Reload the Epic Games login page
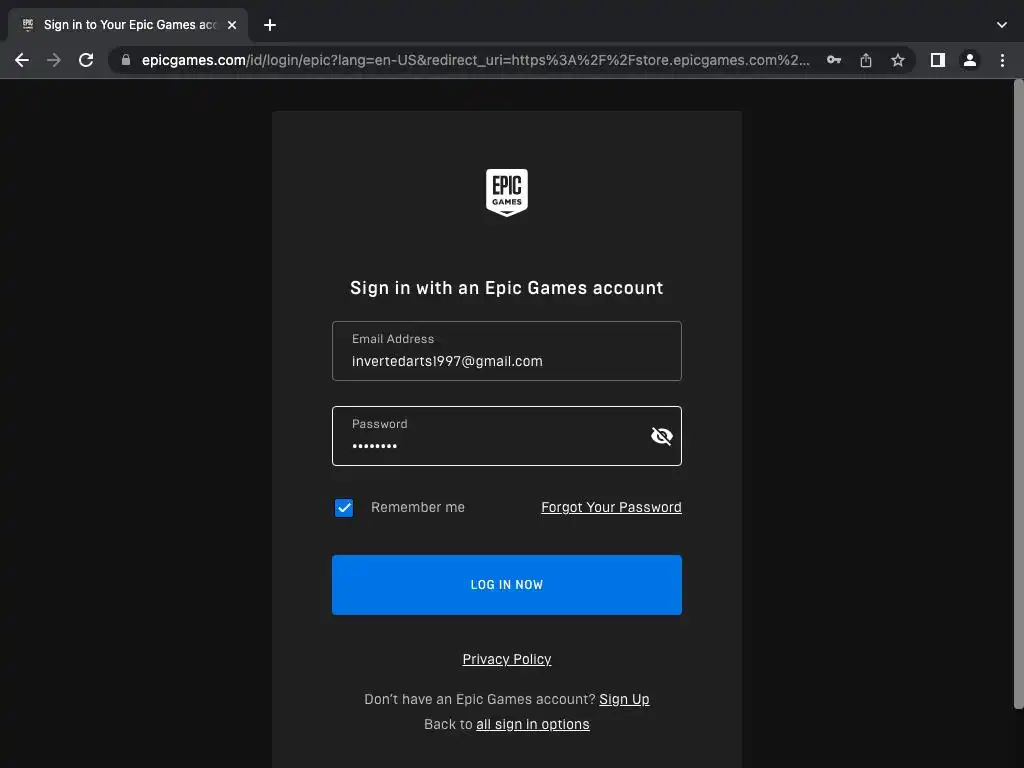The width and height of the screenshot is (1024, 768). (86, 60)
